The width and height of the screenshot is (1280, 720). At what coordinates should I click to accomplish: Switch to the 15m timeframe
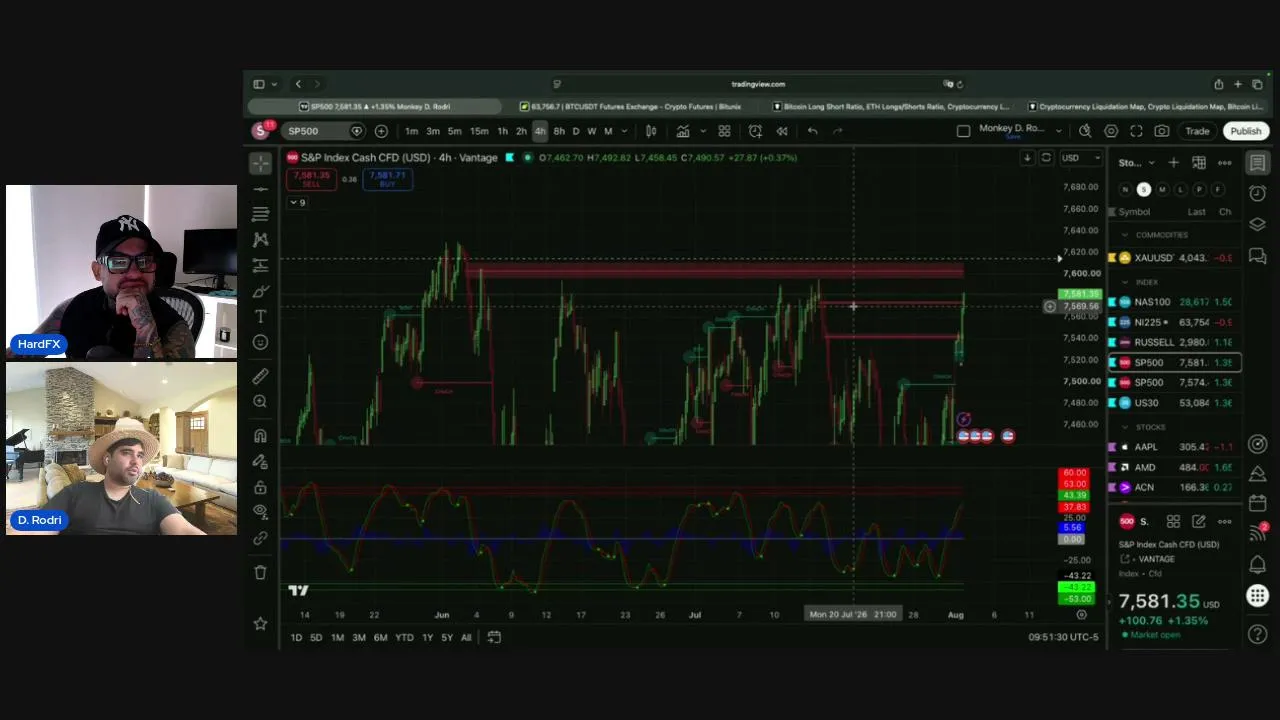click(x=479, y=131)
